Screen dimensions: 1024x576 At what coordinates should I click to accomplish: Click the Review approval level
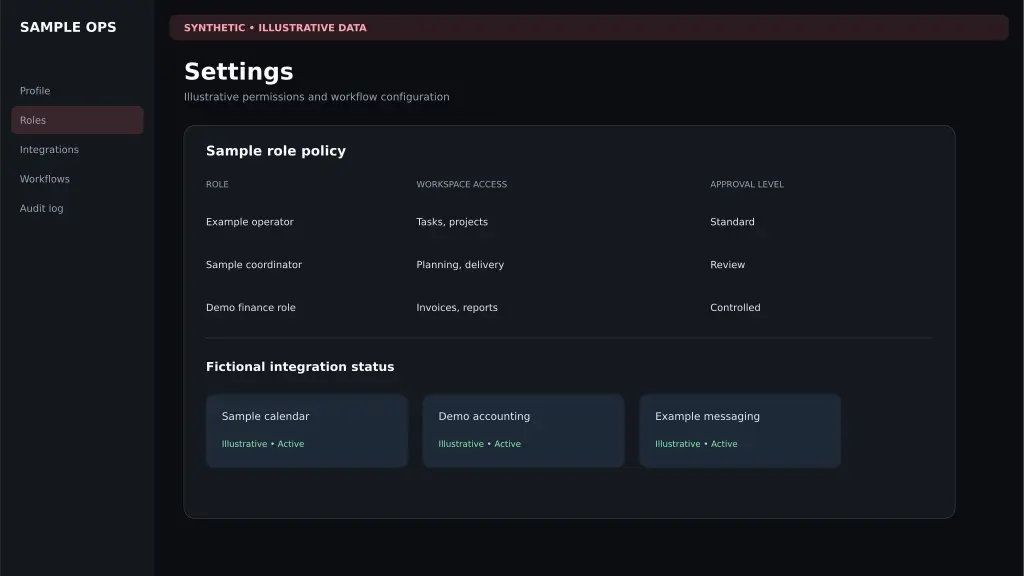tap(728, 264)
